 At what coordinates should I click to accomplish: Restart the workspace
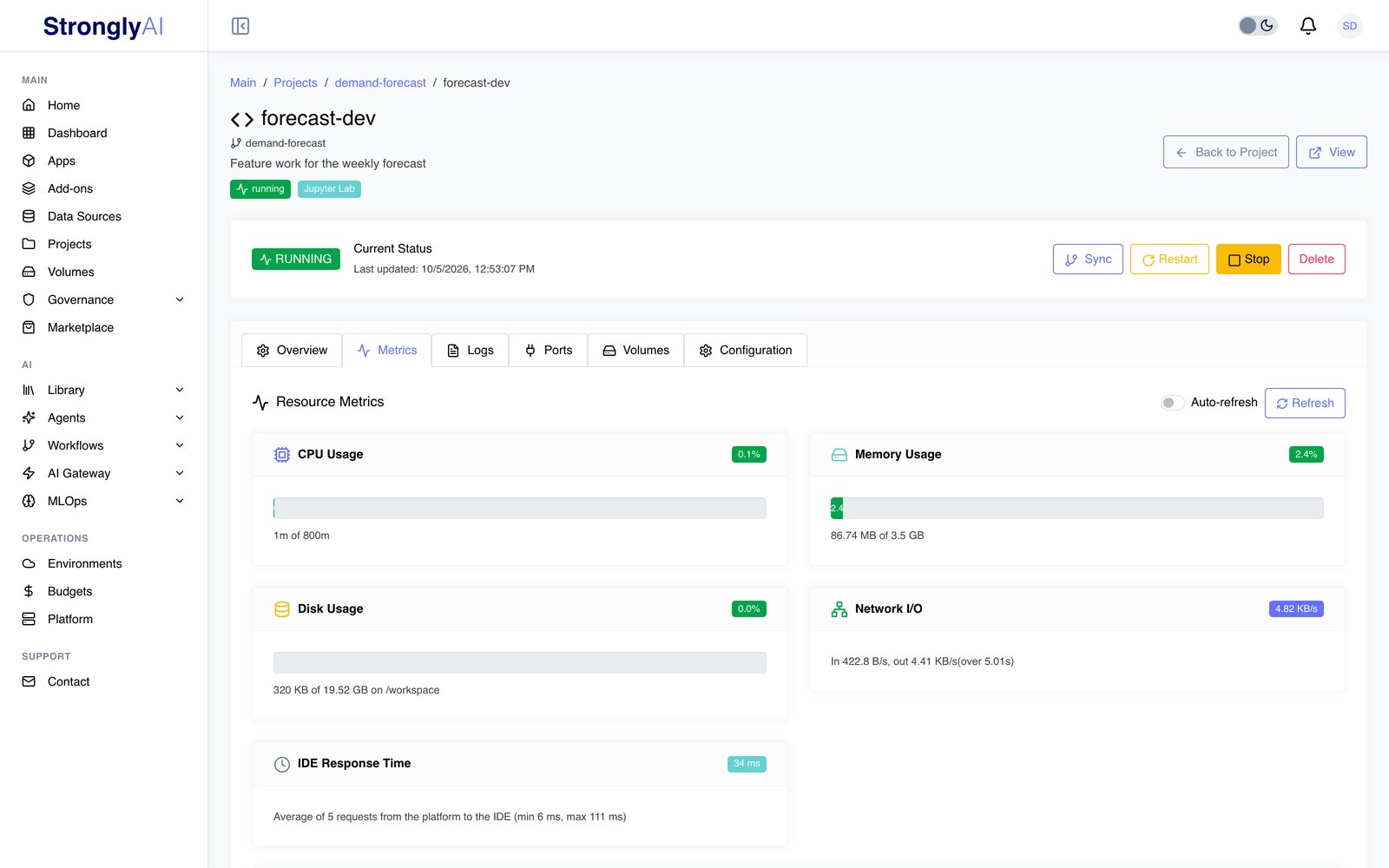tap(1169, 260)
